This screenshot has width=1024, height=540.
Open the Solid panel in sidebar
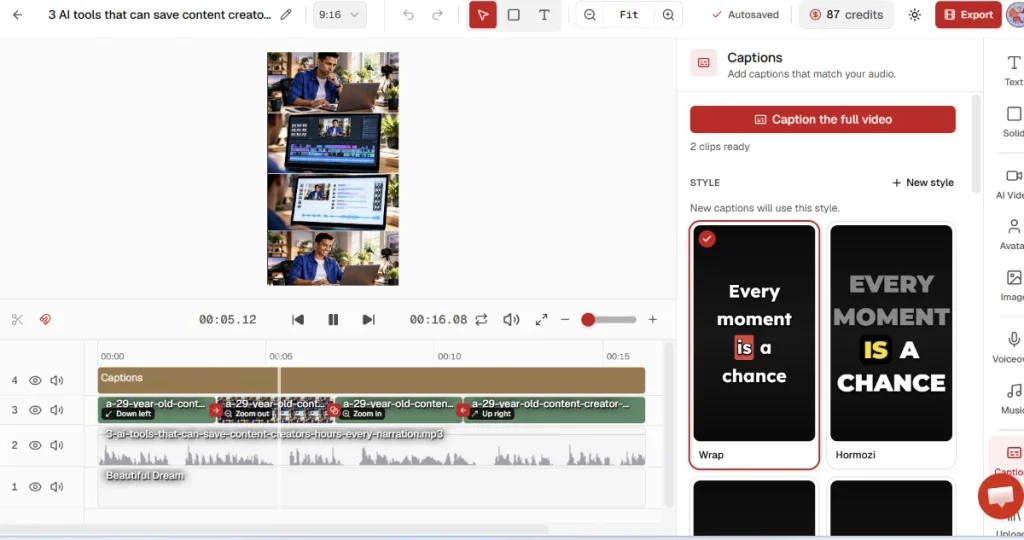1013,121
